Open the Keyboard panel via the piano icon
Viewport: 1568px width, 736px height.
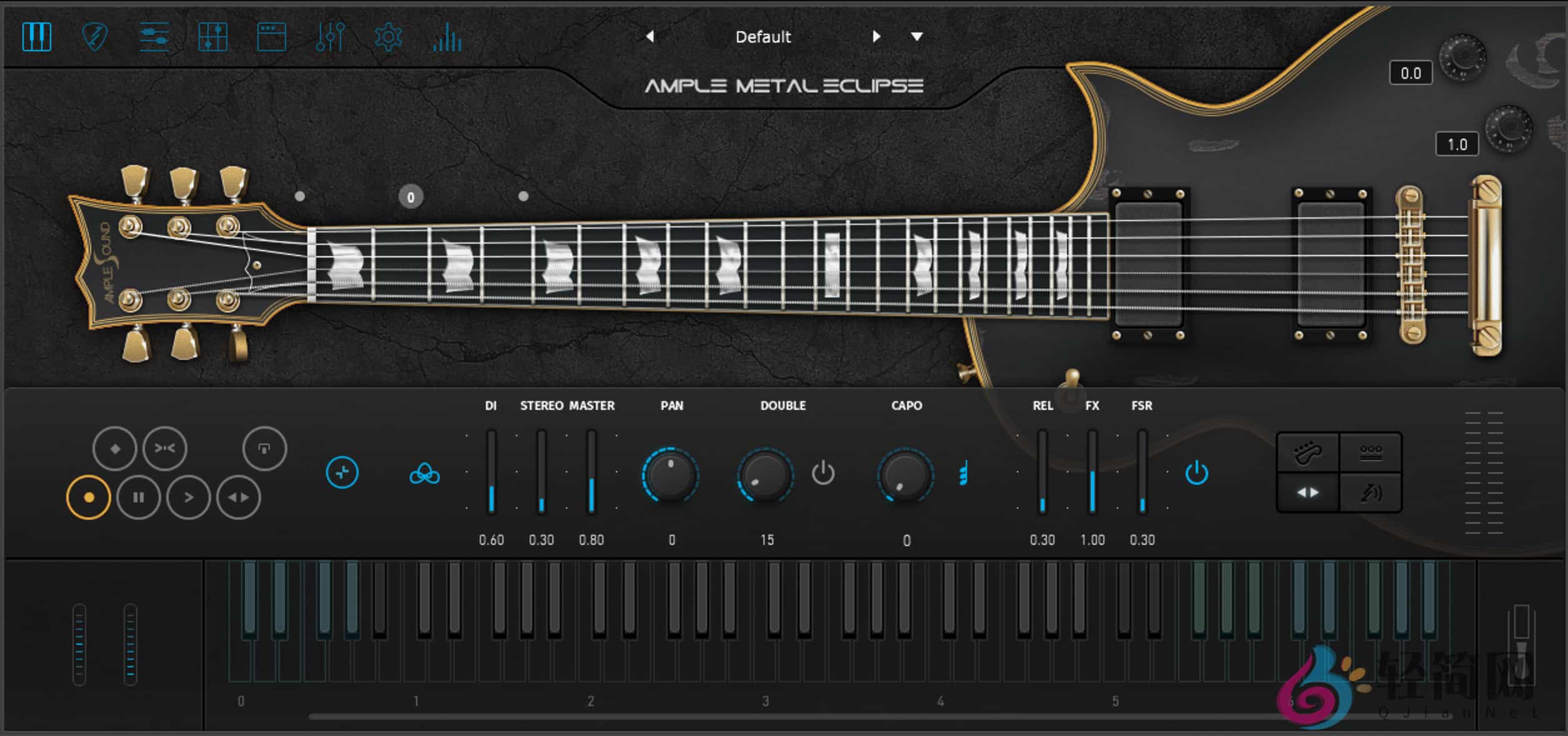[x=37, y=37]
